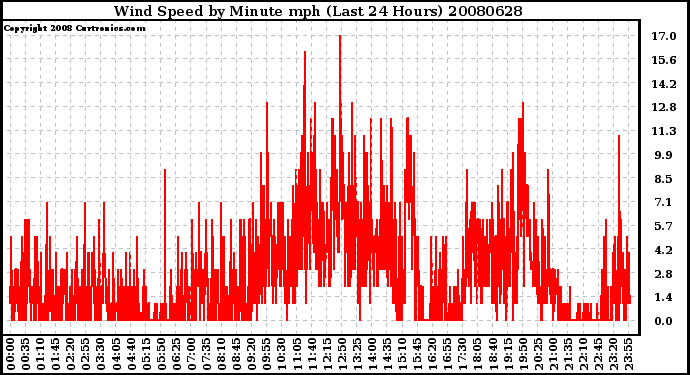
Task: Click the 08:10 time axis label
Action: pyautogui.click(x=221, y=355)
